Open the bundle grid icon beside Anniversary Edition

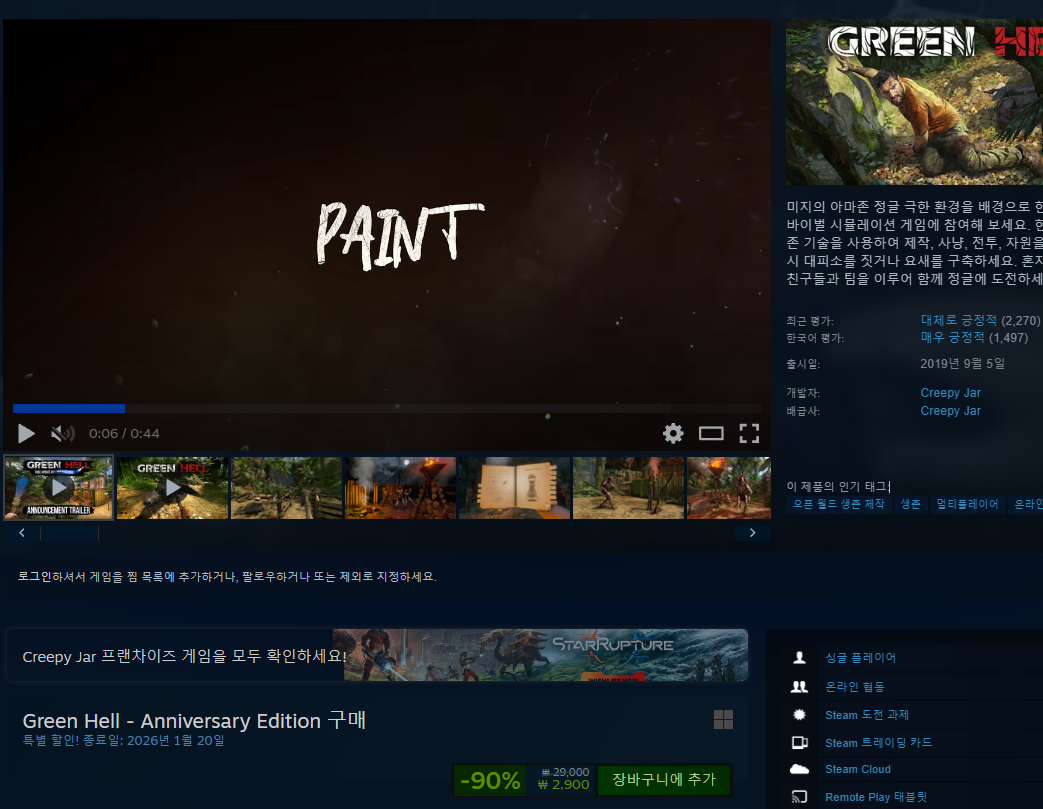[x=724, y=720]
